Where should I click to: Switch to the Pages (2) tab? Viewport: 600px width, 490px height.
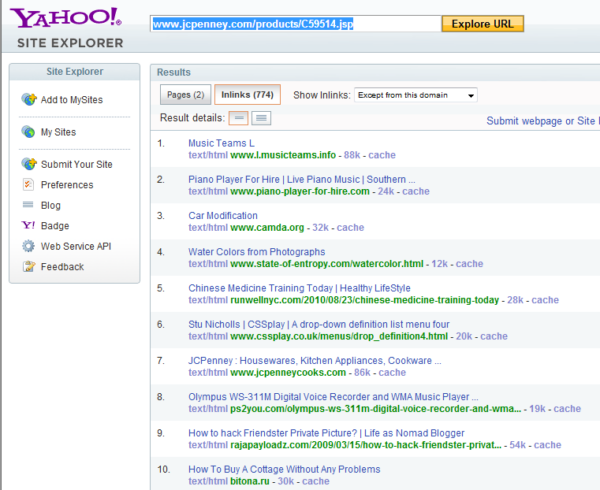(x=184, y=95)
